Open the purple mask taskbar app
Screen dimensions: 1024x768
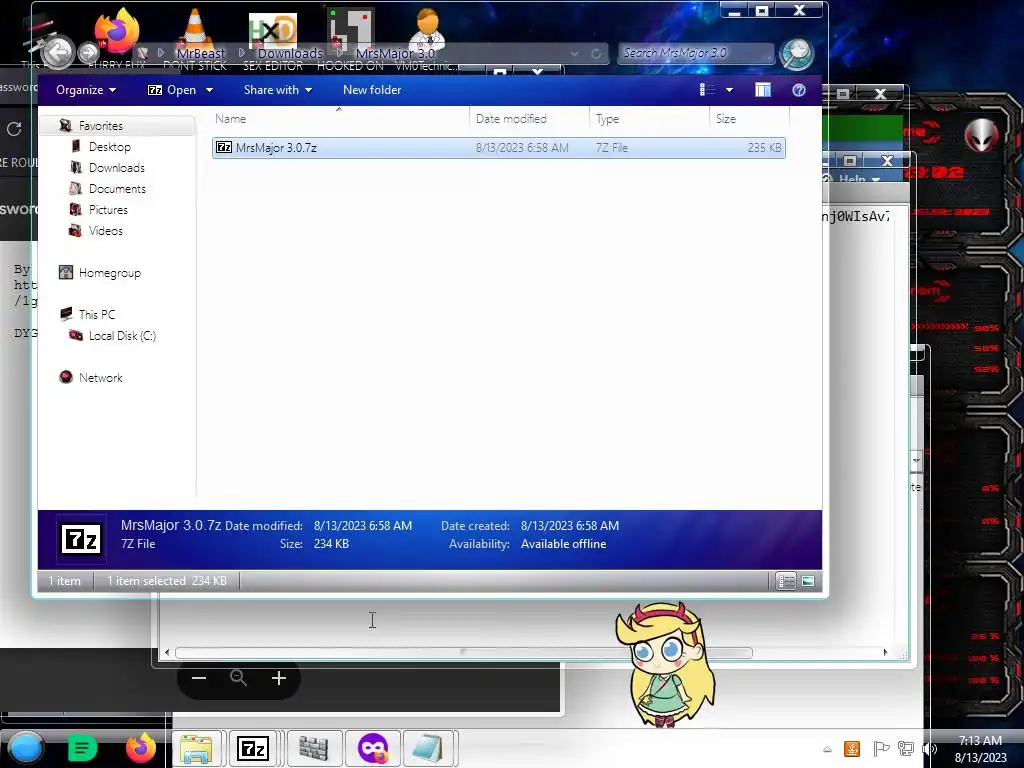[x=372, y=748]
